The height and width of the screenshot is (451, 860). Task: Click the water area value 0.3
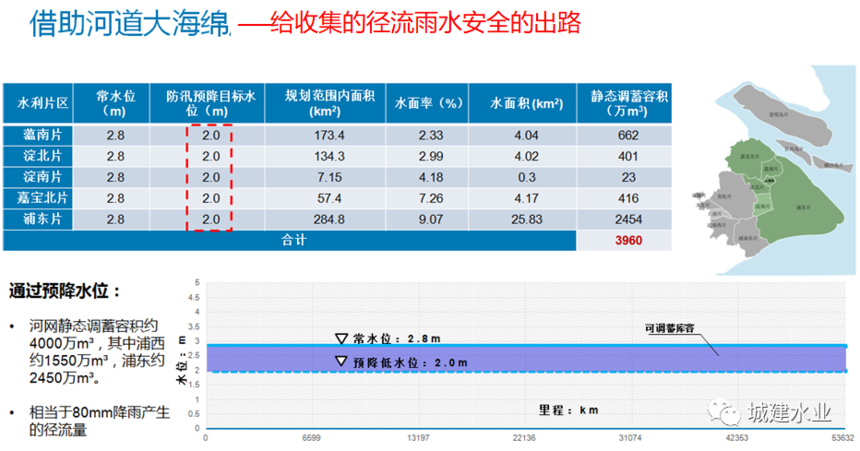(x=526, y=178)
